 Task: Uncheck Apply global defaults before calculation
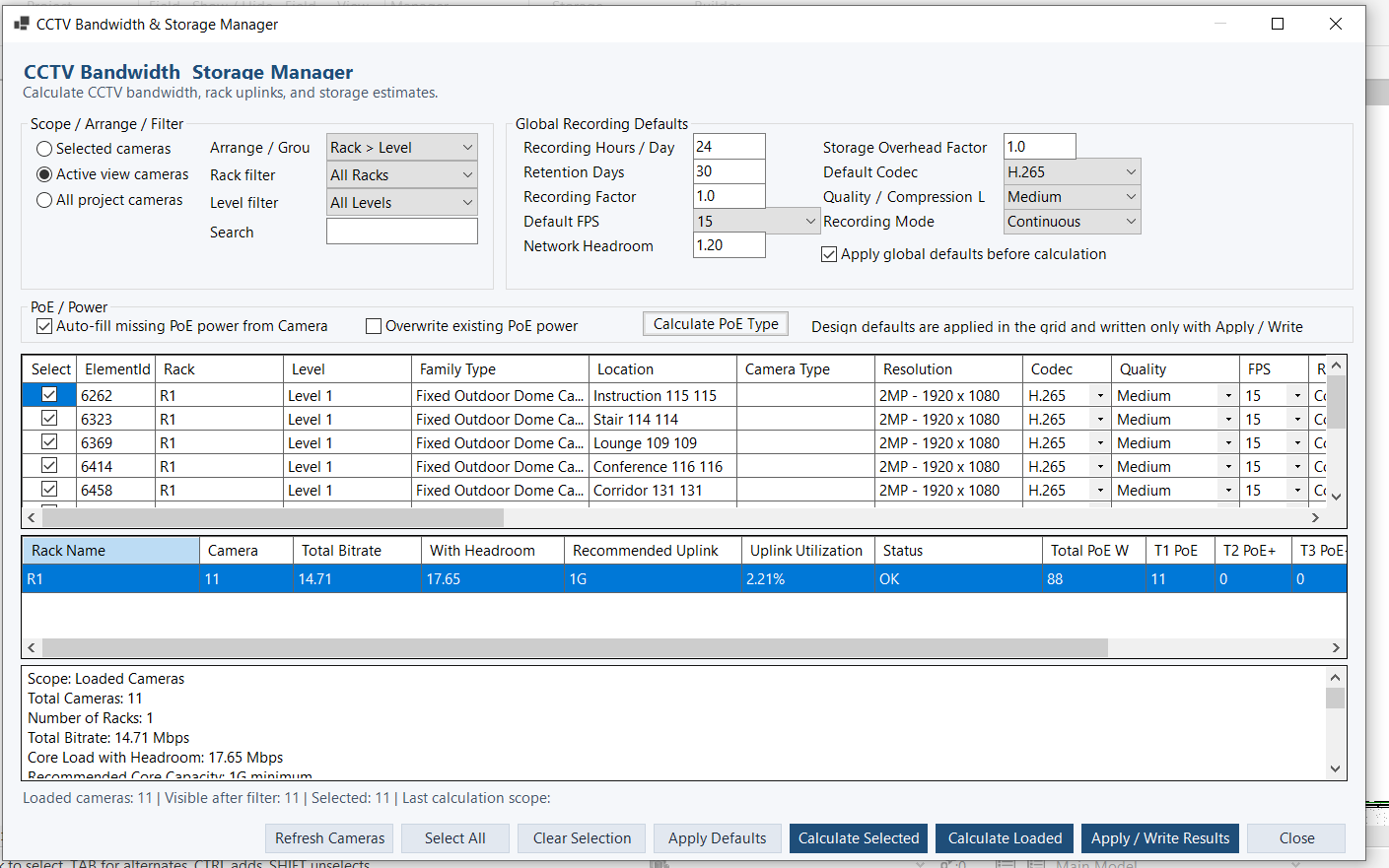tap(829, 254)
